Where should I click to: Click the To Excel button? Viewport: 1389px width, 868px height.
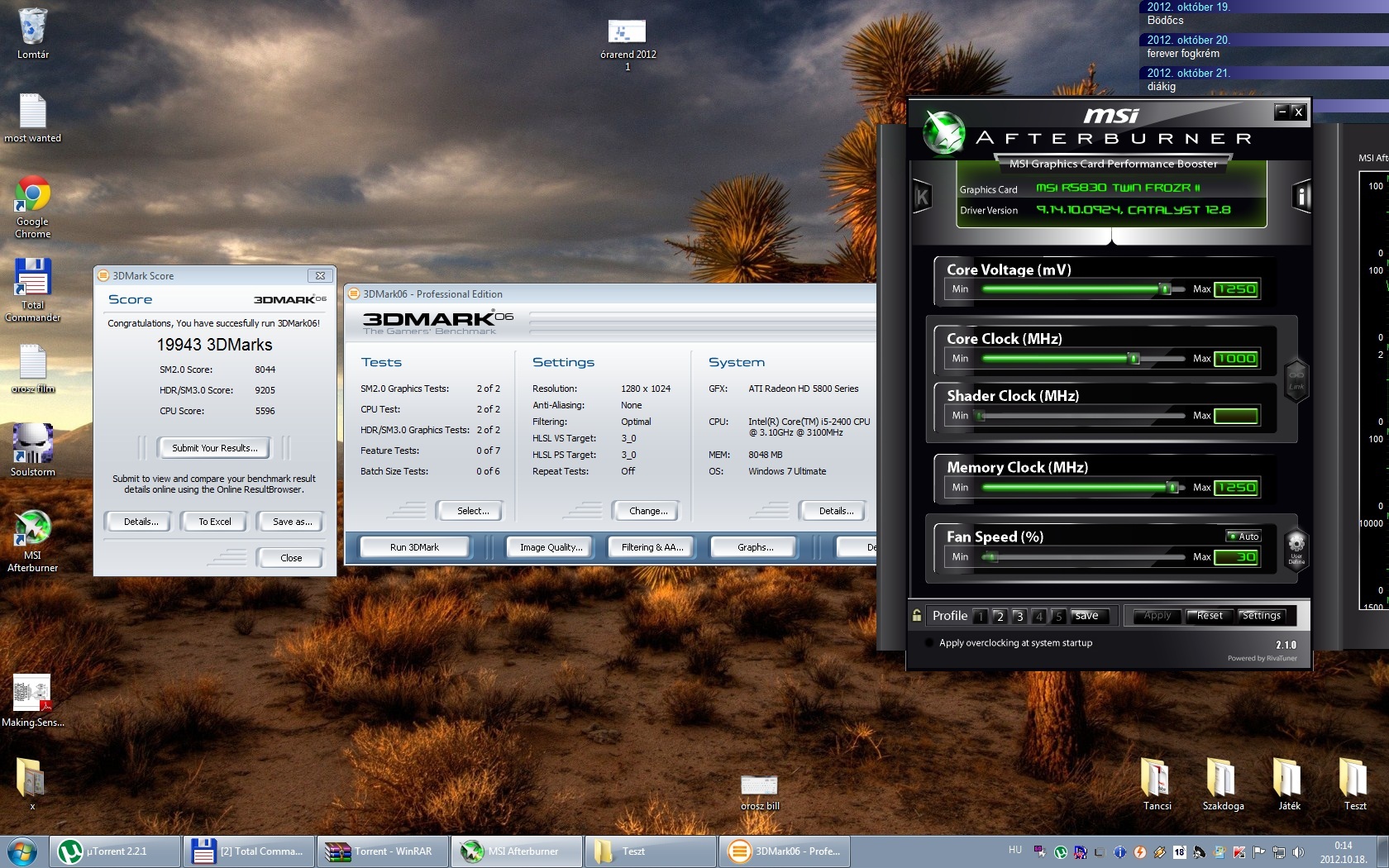214,522
